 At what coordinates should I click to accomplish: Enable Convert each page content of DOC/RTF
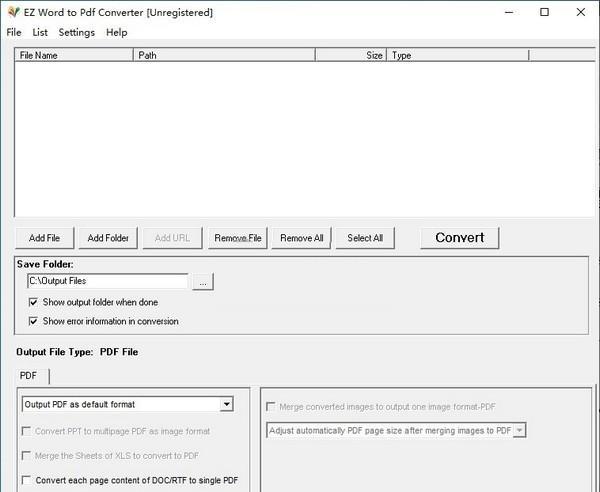coord(130,480)
